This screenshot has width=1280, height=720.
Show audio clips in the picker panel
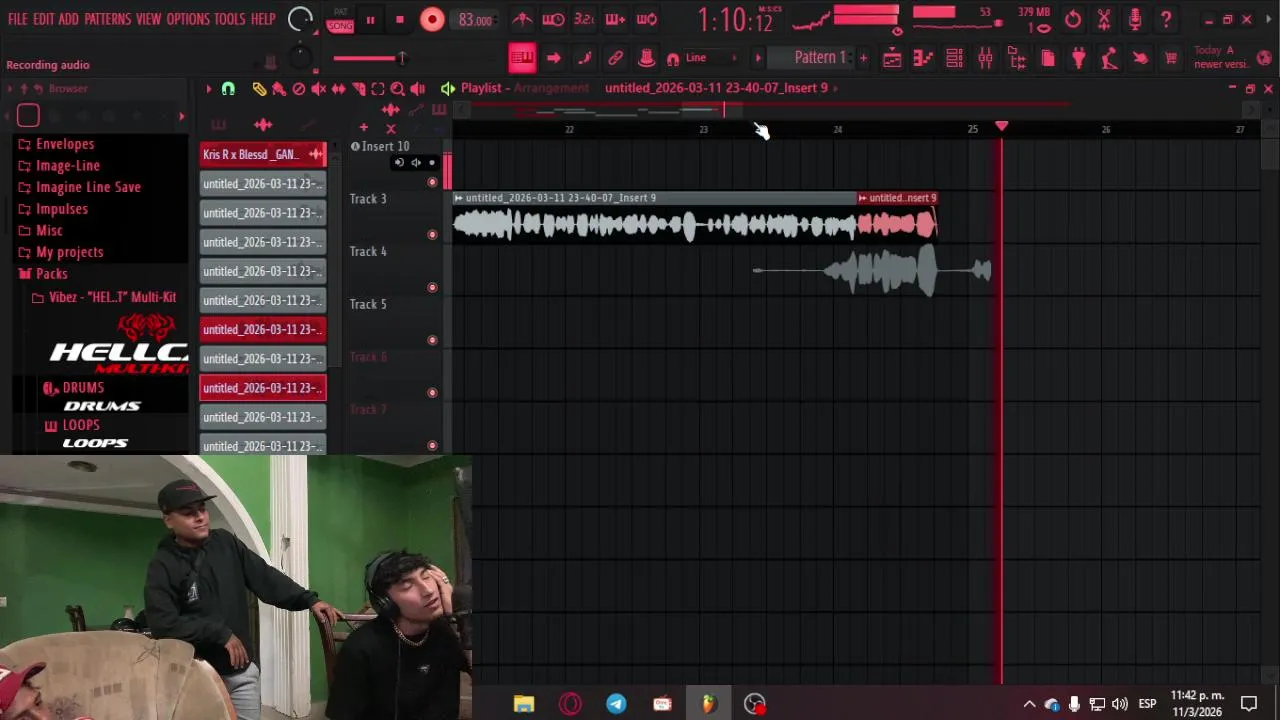pos(263,126)
